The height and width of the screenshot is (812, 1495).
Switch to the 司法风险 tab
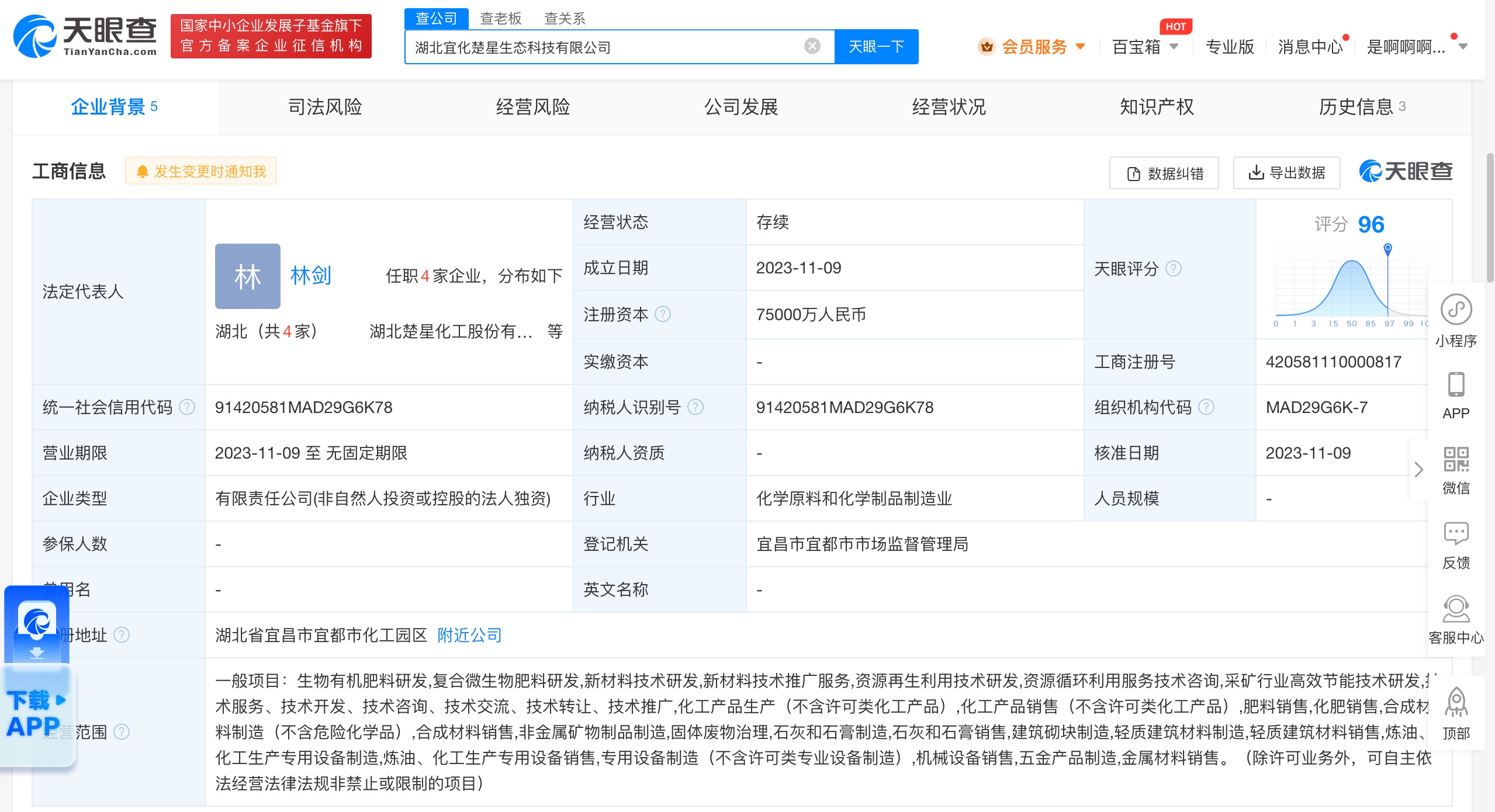(325, 107)
